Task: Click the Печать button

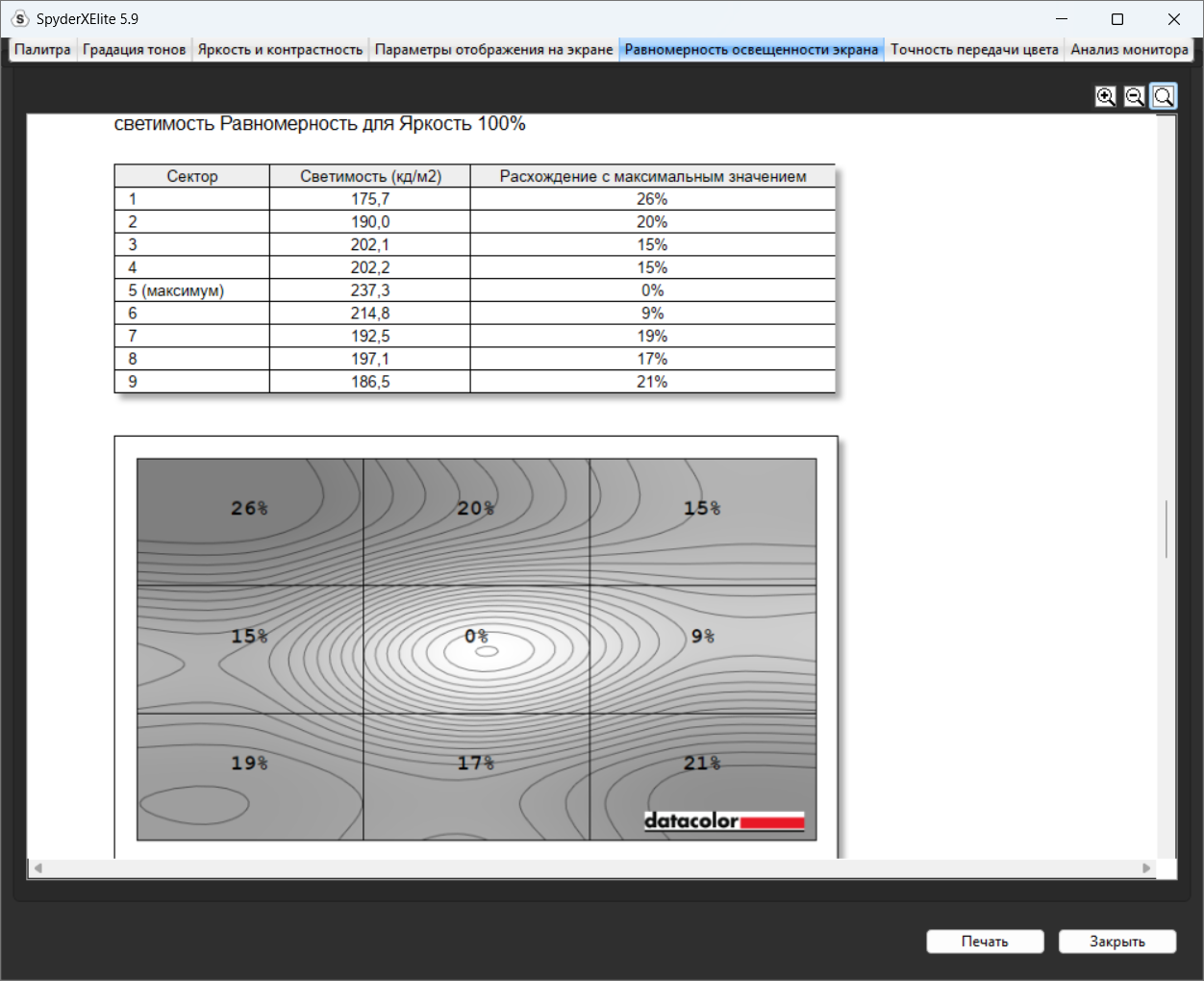Action: click(x=985, y=942)
